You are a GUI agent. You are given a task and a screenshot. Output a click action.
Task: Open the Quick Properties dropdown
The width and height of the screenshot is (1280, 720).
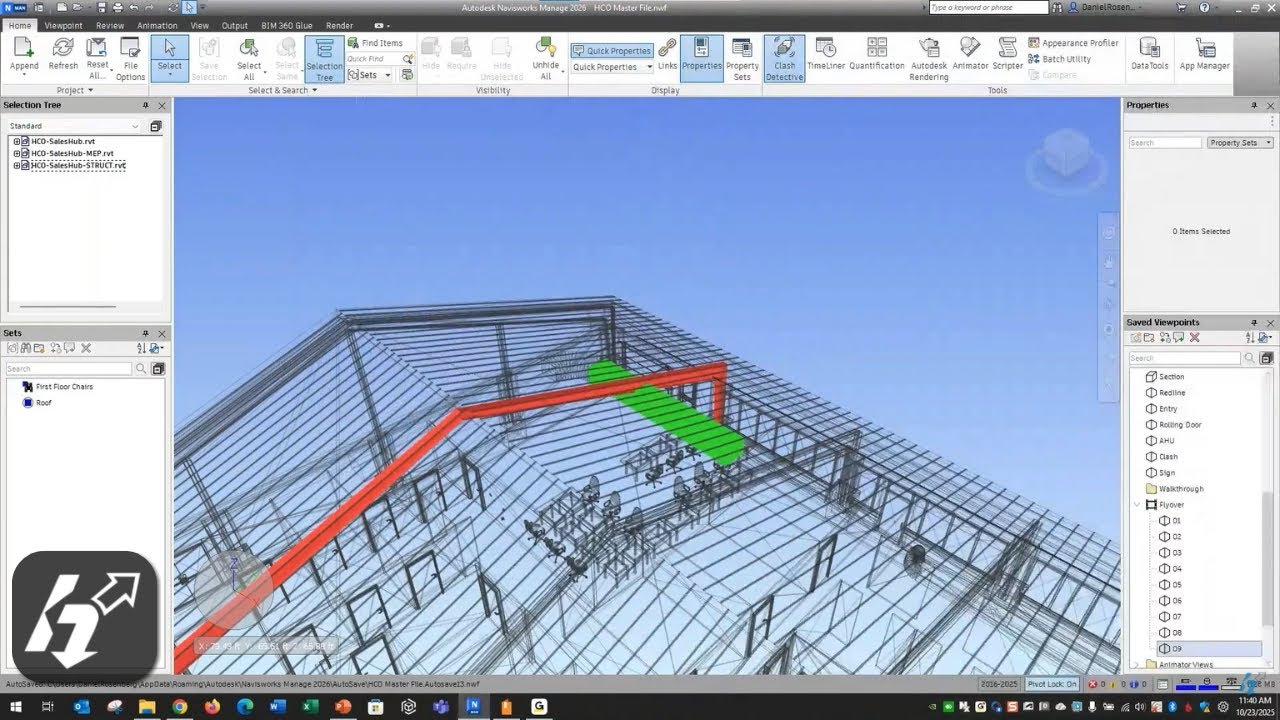pyautogui.click(x=612, y=67)
